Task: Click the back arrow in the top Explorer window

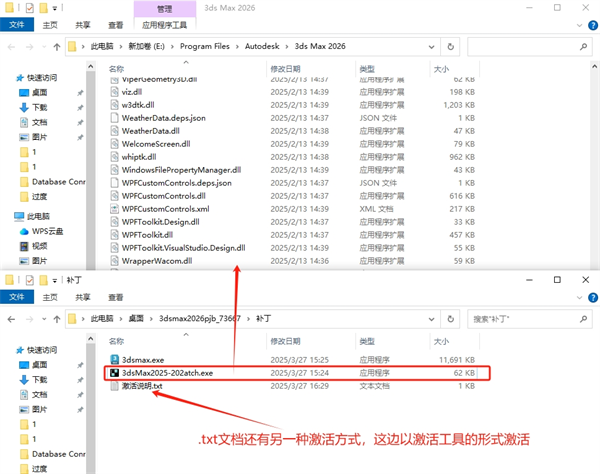Action: click(x=11, y=45)
